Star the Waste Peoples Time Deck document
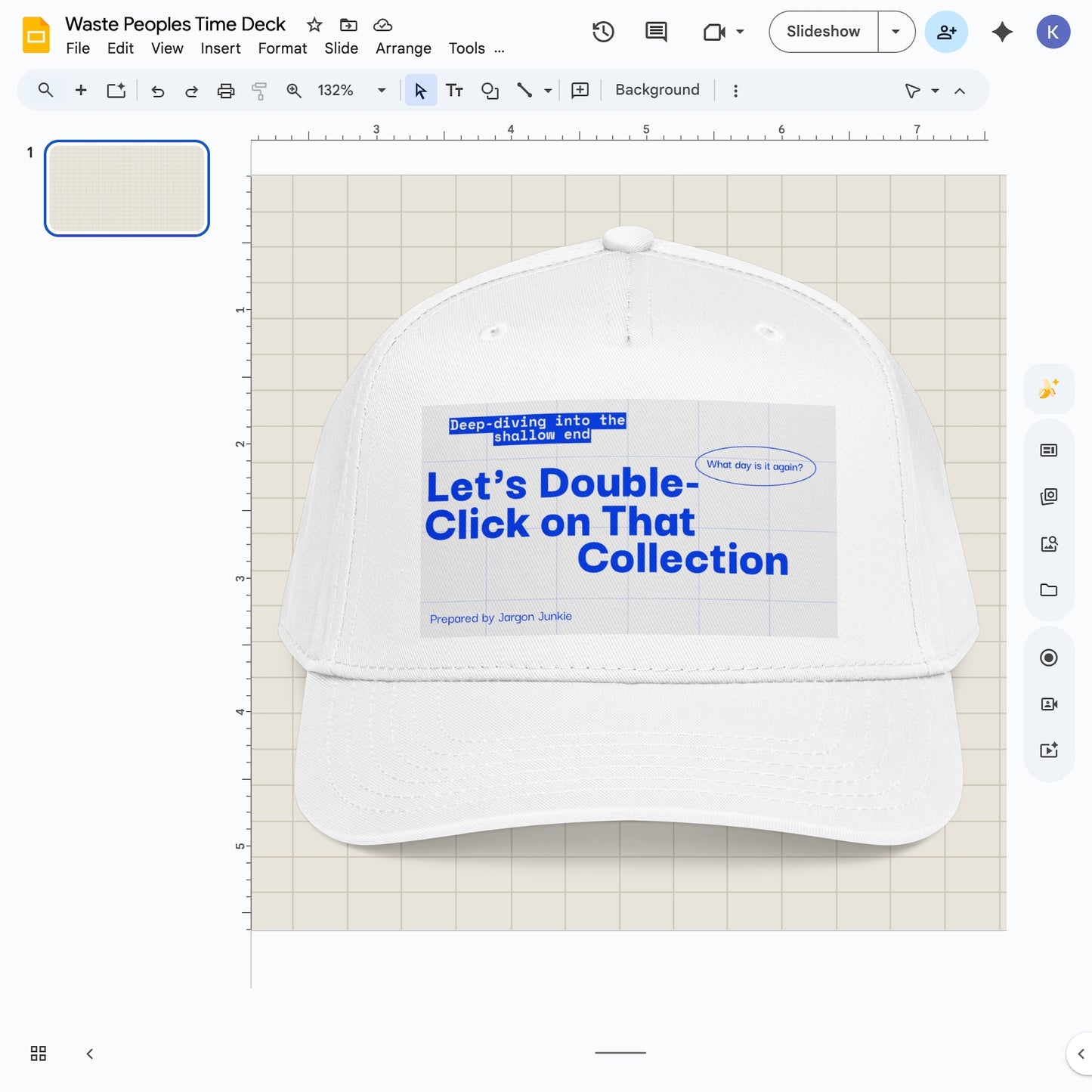The width and height of the screenshot is (1092, 1092). coord(314,25)
